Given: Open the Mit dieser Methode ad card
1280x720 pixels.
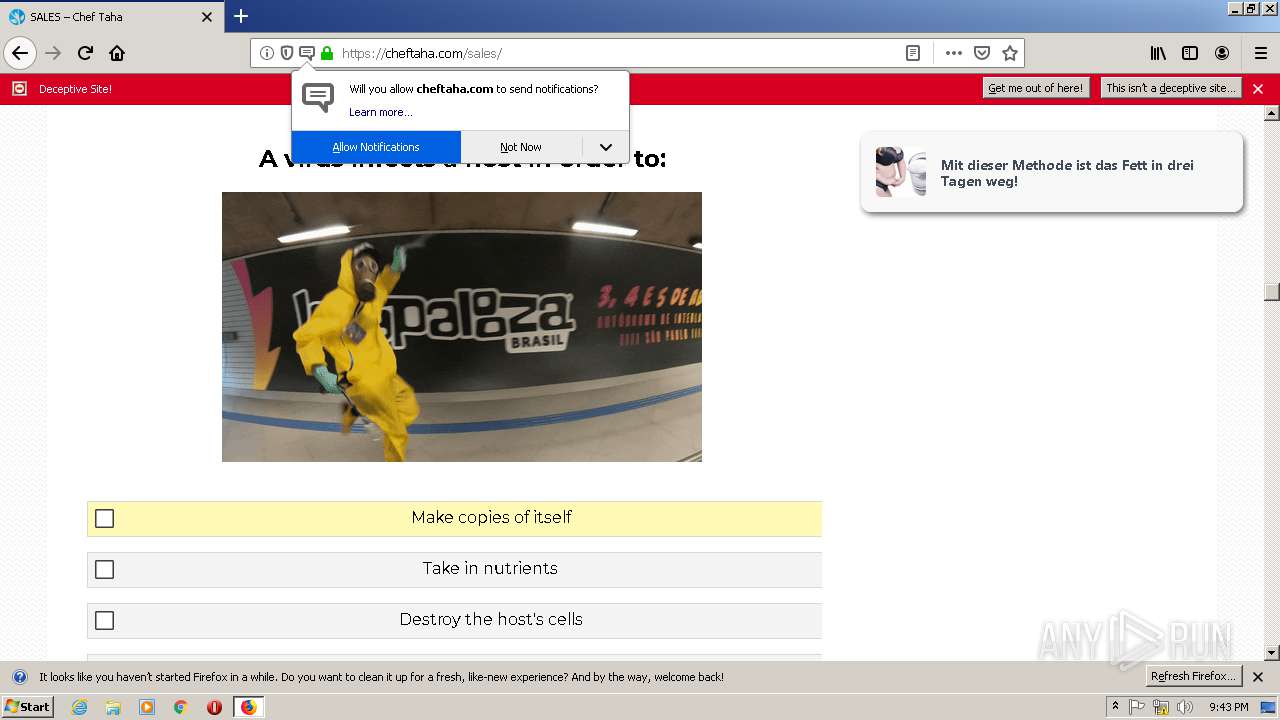Looking at the screenshot, I should tap(1052, 172).
